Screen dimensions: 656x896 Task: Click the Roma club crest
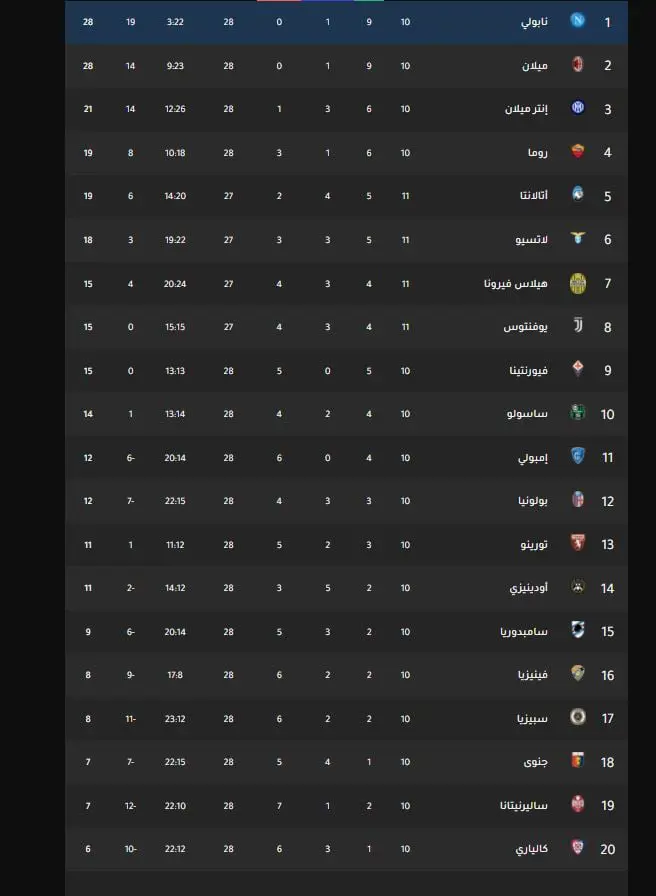(x=578, y=152)
